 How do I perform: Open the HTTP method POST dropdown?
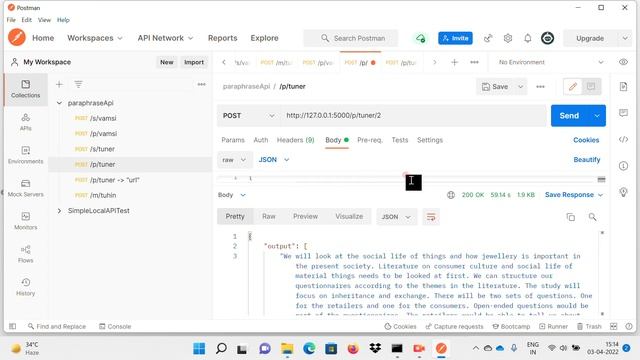click(248, 116)
